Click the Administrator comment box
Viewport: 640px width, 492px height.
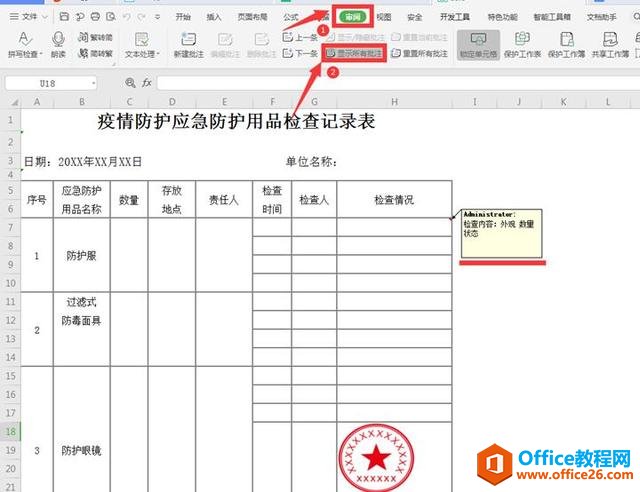point(502,234)
